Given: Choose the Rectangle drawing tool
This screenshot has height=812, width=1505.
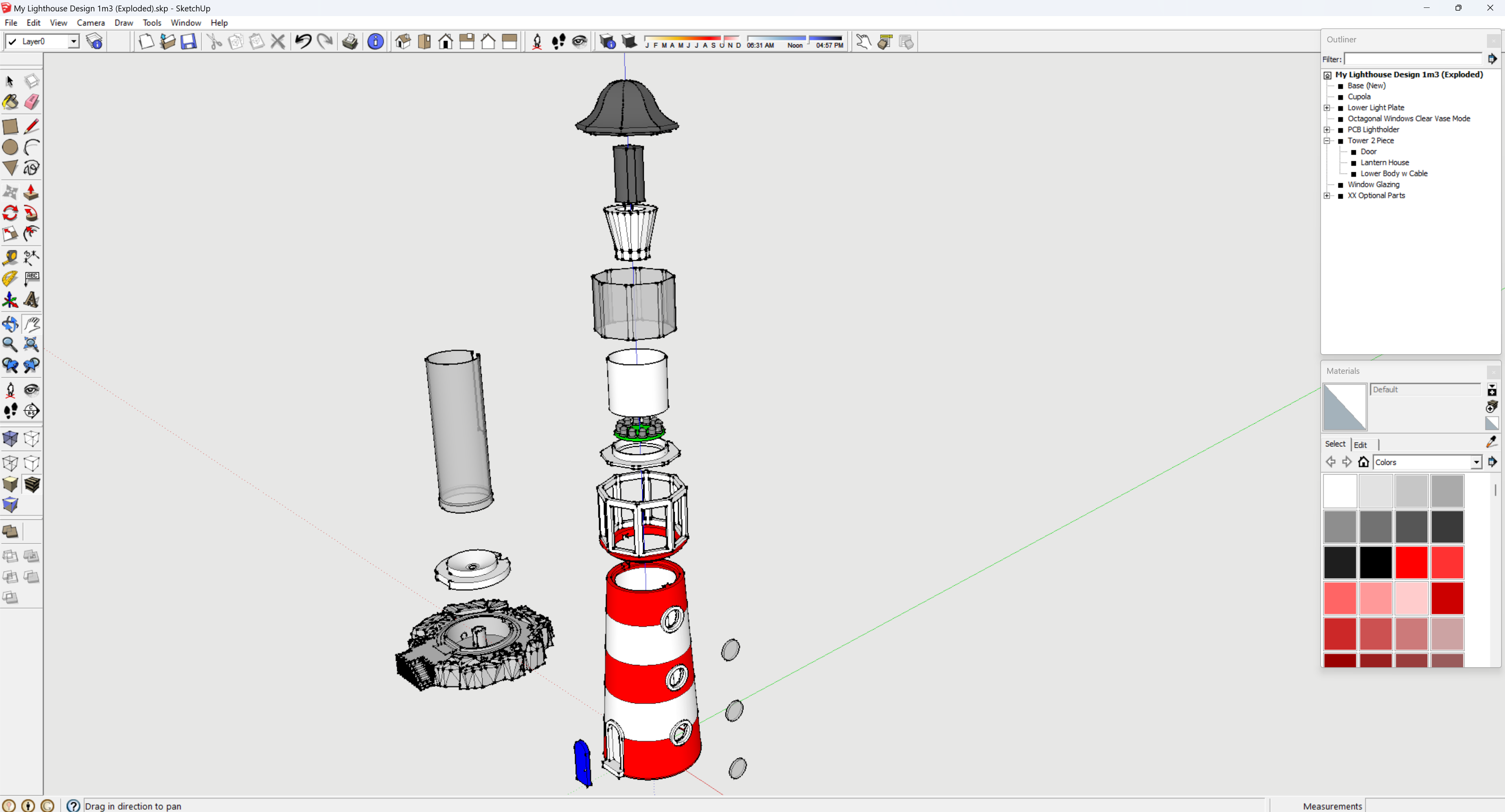Looking at the screenshot, I should point(10,126).
